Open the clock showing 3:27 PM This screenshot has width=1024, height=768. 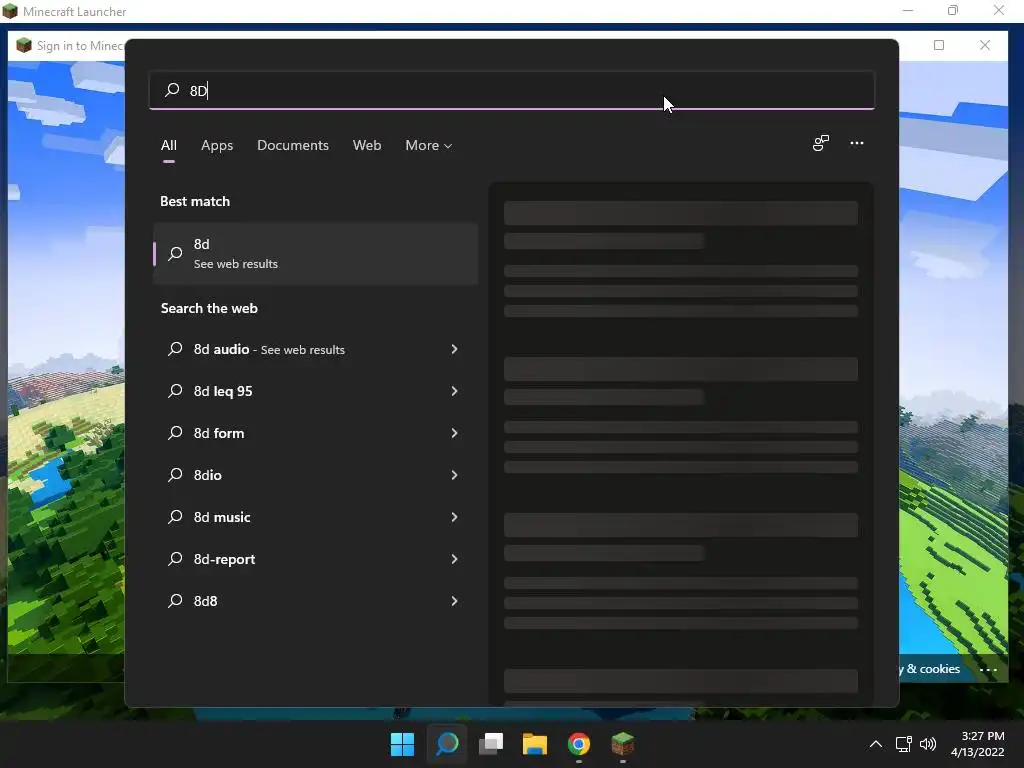[x=978, y=744]
